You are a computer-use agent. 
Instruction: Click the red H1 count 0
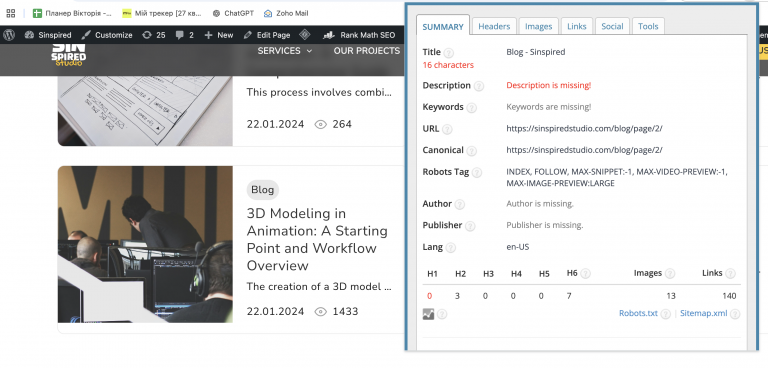(x=430, y=296)
